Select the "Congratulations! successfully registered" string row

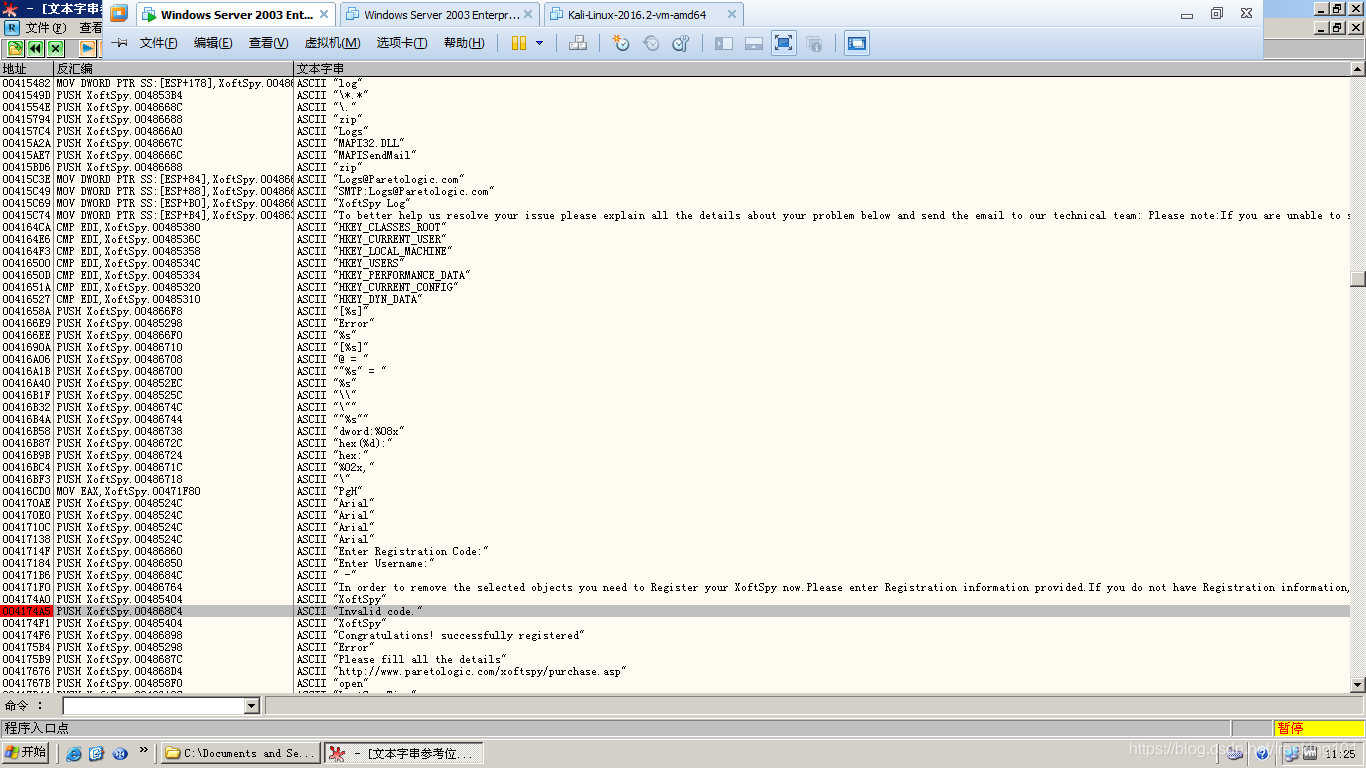click(x=675, y=635)
